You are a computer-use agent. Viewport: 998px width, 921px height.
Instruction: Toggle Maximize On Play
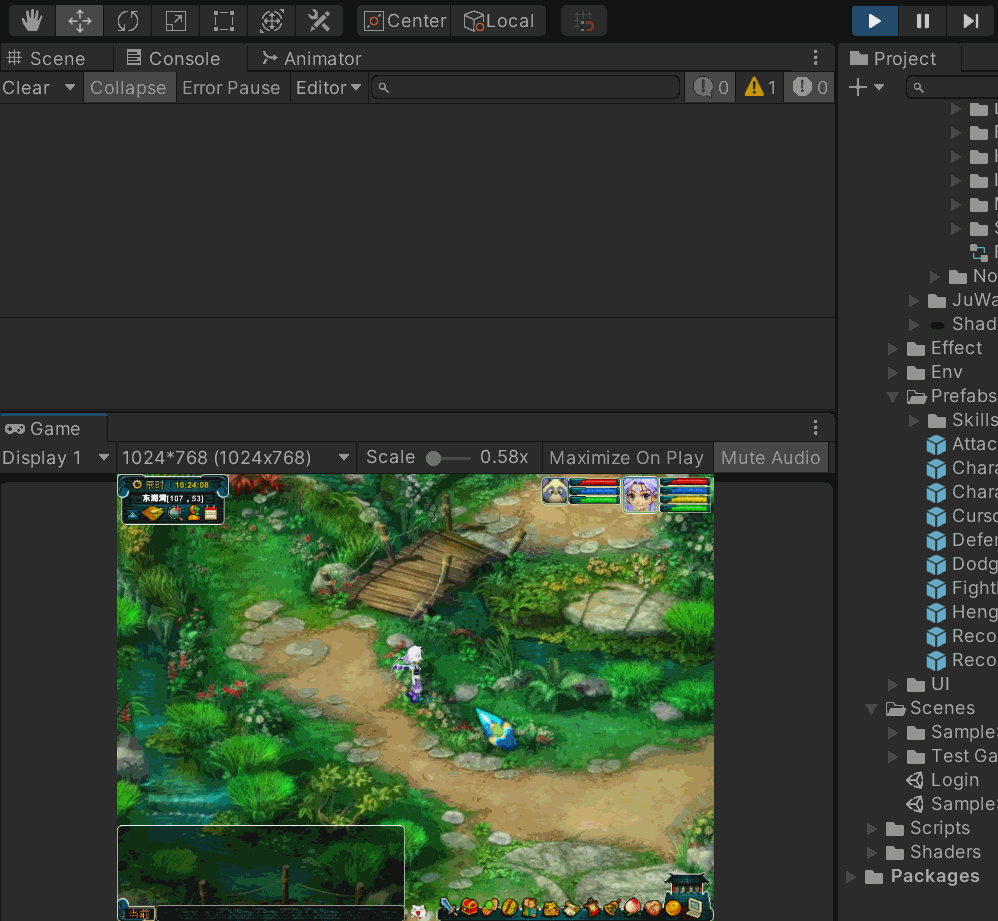[x=626, y=458]
